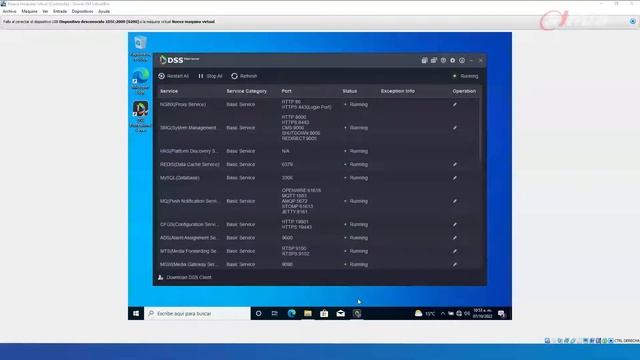Click the 6379 port value

[287, 164]
